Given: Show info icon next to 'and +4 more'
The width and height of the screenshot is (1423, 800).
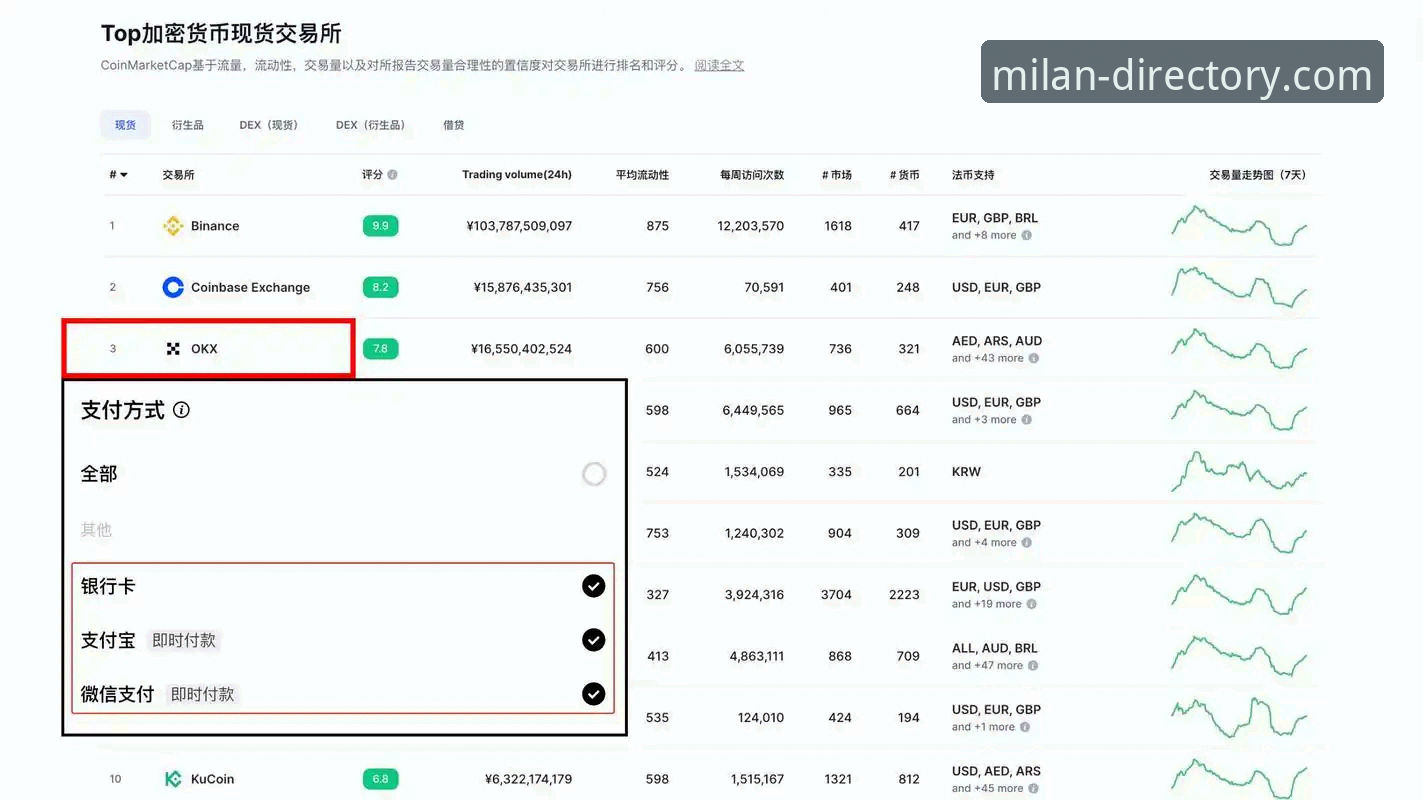Looking at the screenshot, I should pos(1026,543).
